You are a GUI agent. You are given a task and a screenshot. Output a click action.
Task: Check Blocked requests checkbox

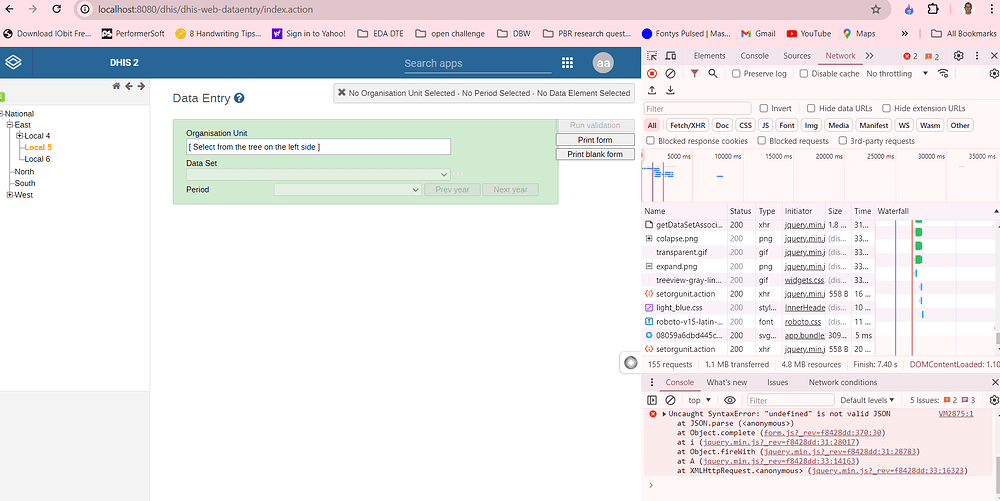[x=761, y=141]
